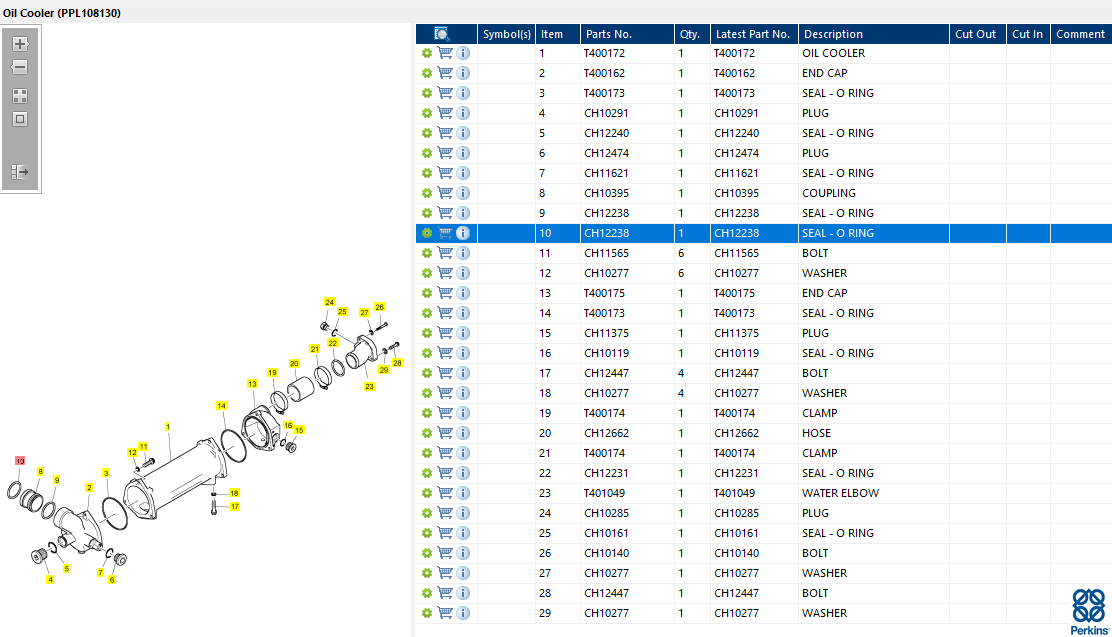Image resolution: width=1112 pixels, height=637 pixels.
Task: Click the Symbol(s) column header
Action: (506, 34)
